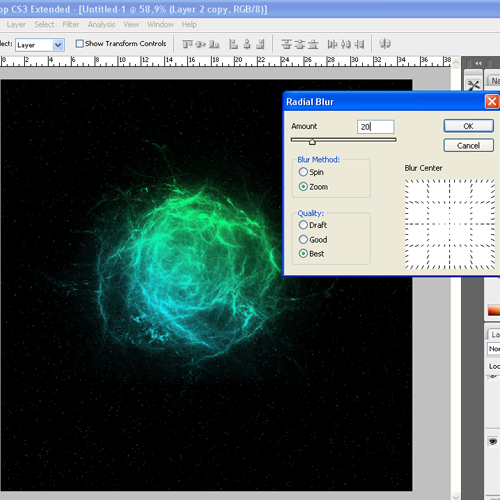Screen dimensions: 500x500
Task: Click the Distribute left edges icon
Action: [332, 44]
